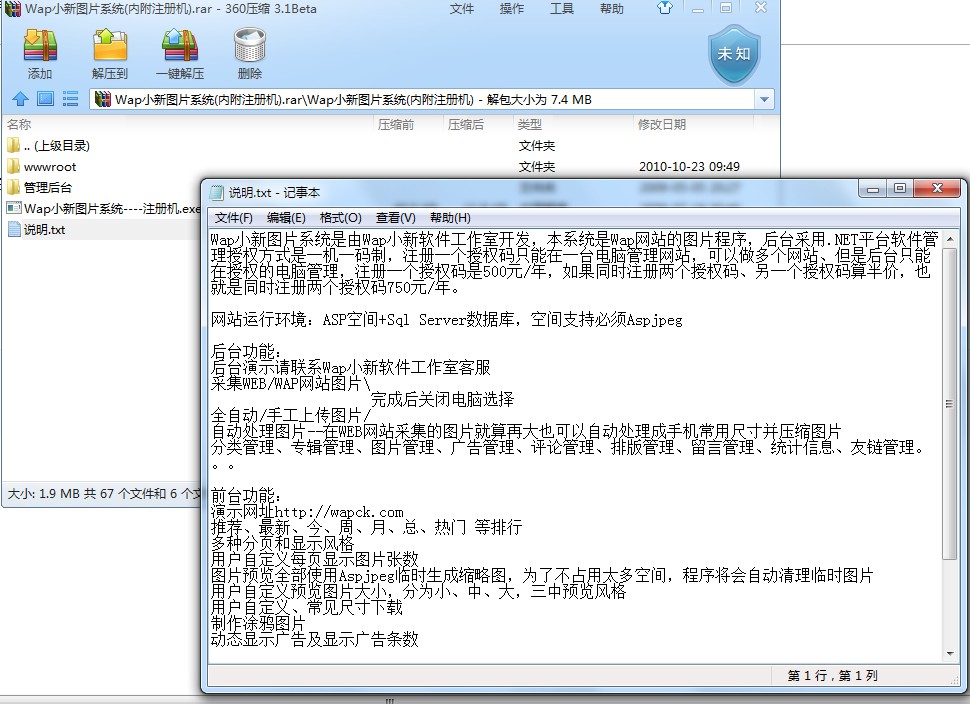Open the 文件 menu in 360压缩
Image resolution: width=970 pixels, height=704 pixels.
462,9
